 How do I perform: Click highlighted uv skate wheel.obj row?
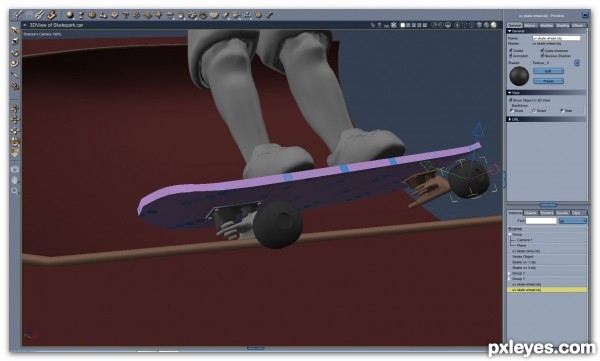tap(547, 290)
